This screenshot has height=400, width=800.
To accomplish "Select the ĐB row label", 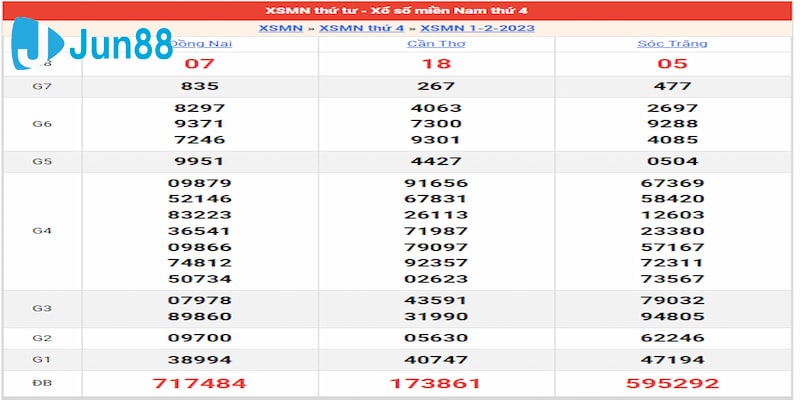I will 42,383.
